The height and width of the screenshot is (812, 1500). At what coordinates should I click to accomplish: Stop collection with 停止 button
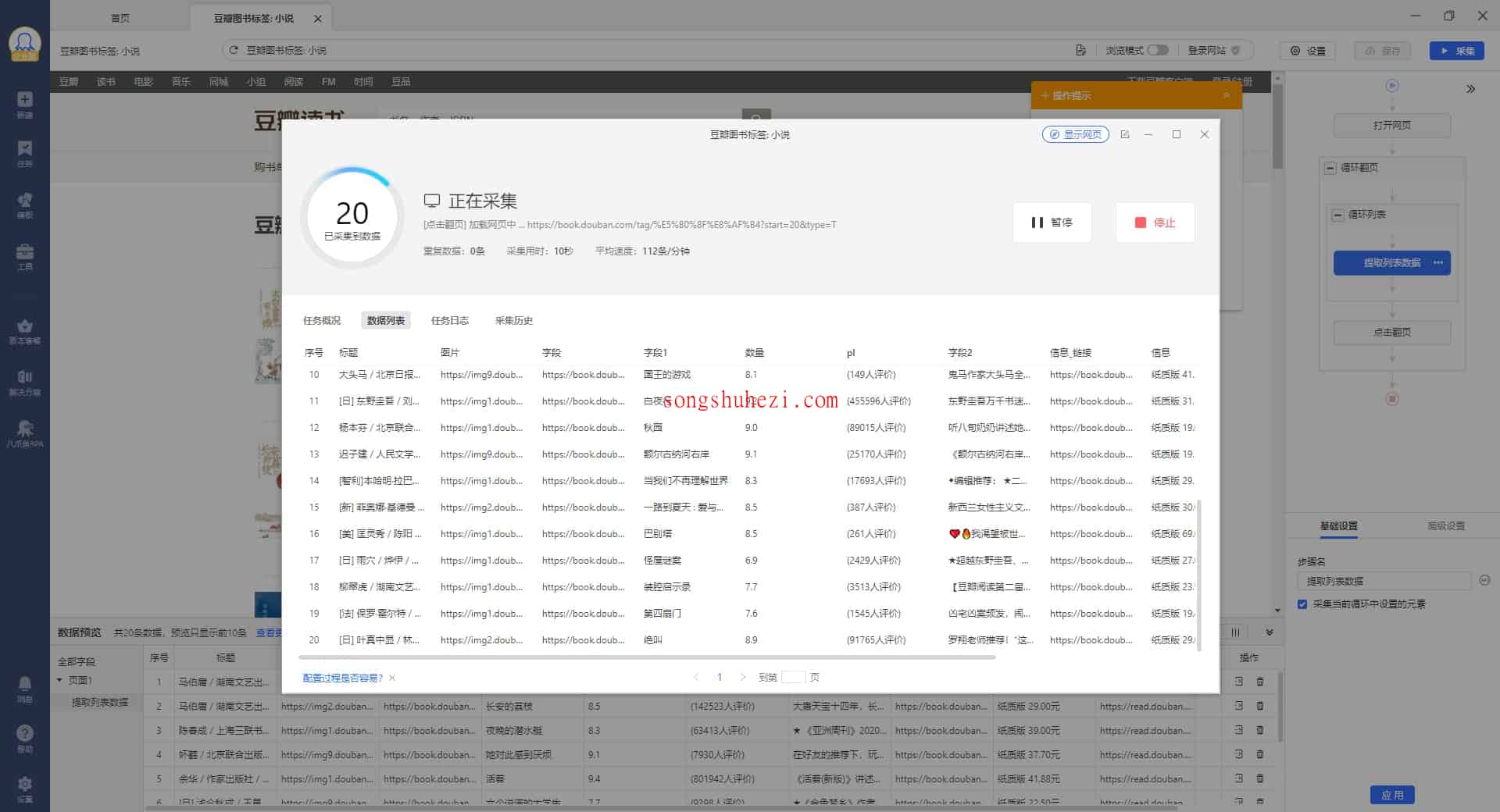1155,223
